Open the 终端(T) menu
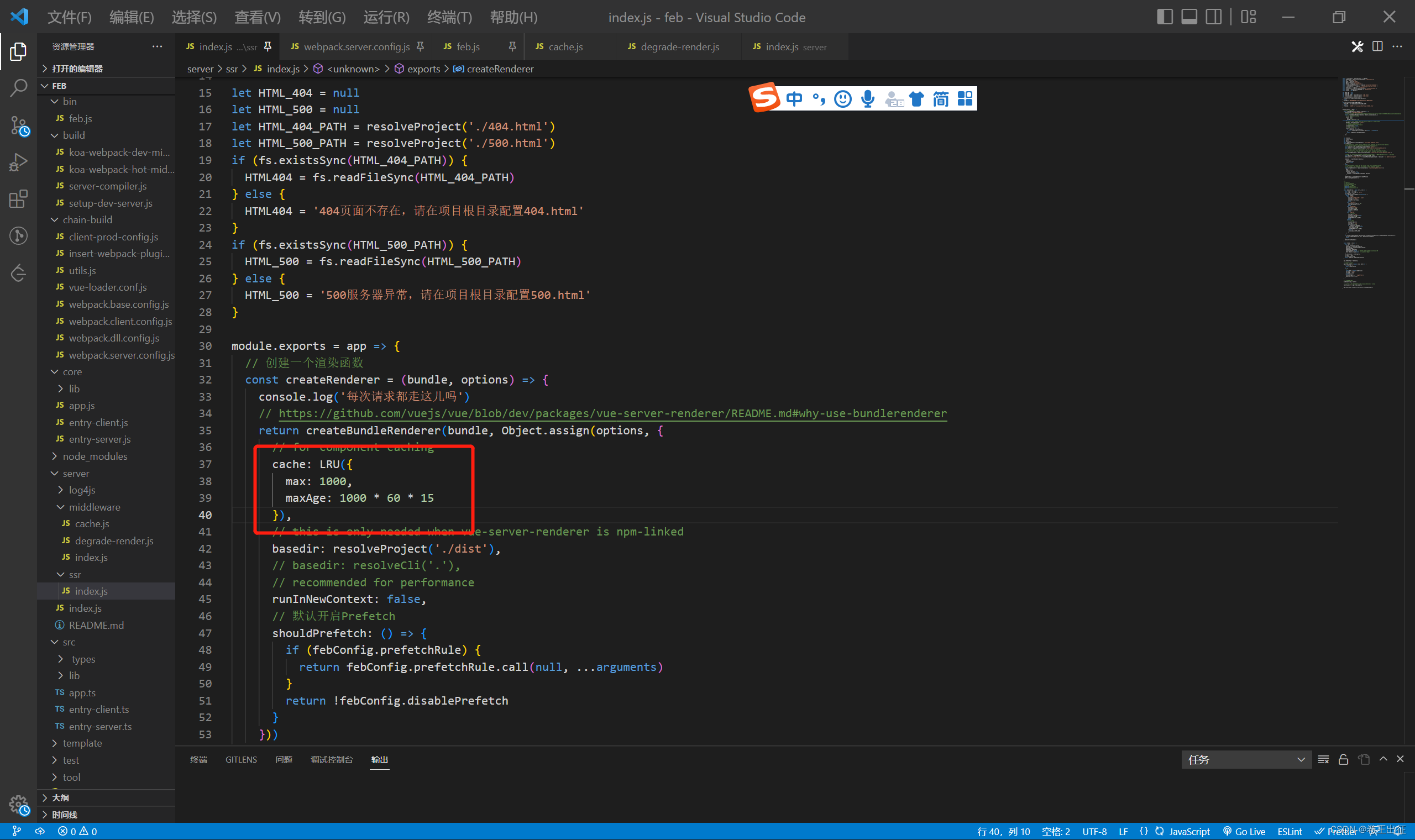 (449, 18)
